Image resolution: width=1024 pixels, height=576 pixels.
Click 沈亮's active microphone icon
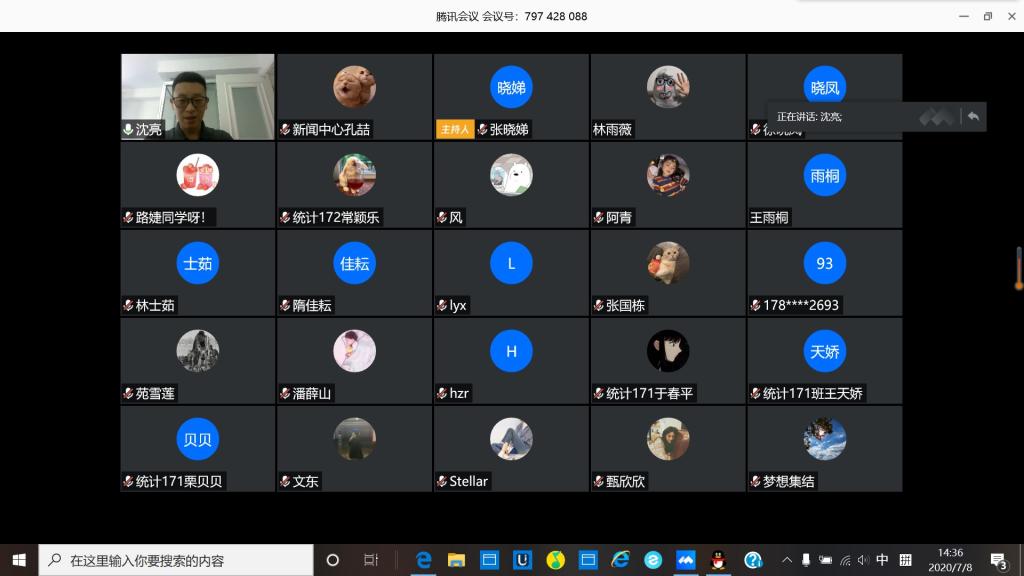128,130
